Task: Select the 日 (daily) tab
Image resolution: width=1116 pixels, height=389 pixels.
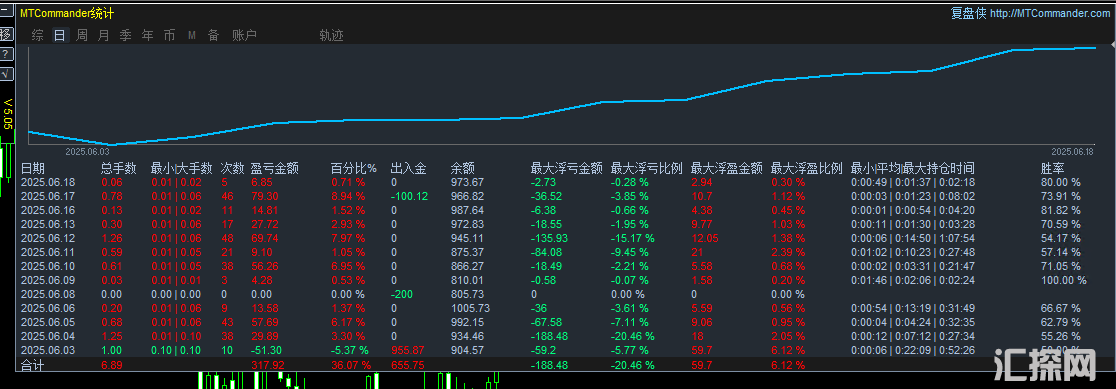Action: (60, 36)
